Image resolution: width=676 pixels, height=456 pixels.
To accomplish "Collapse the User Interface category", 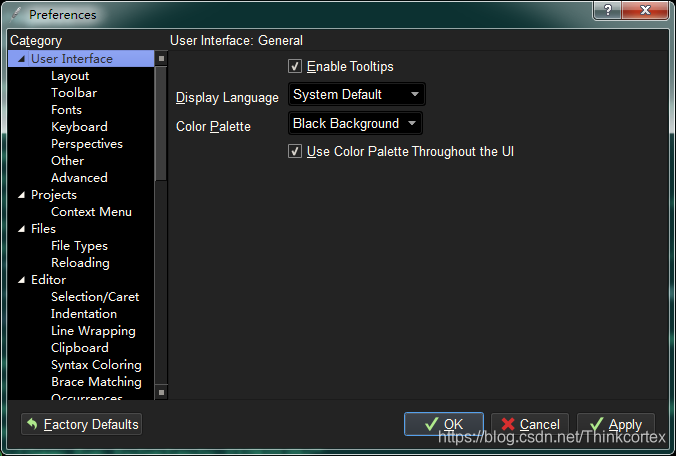I will pyautogui.click(x=22, y=59).
